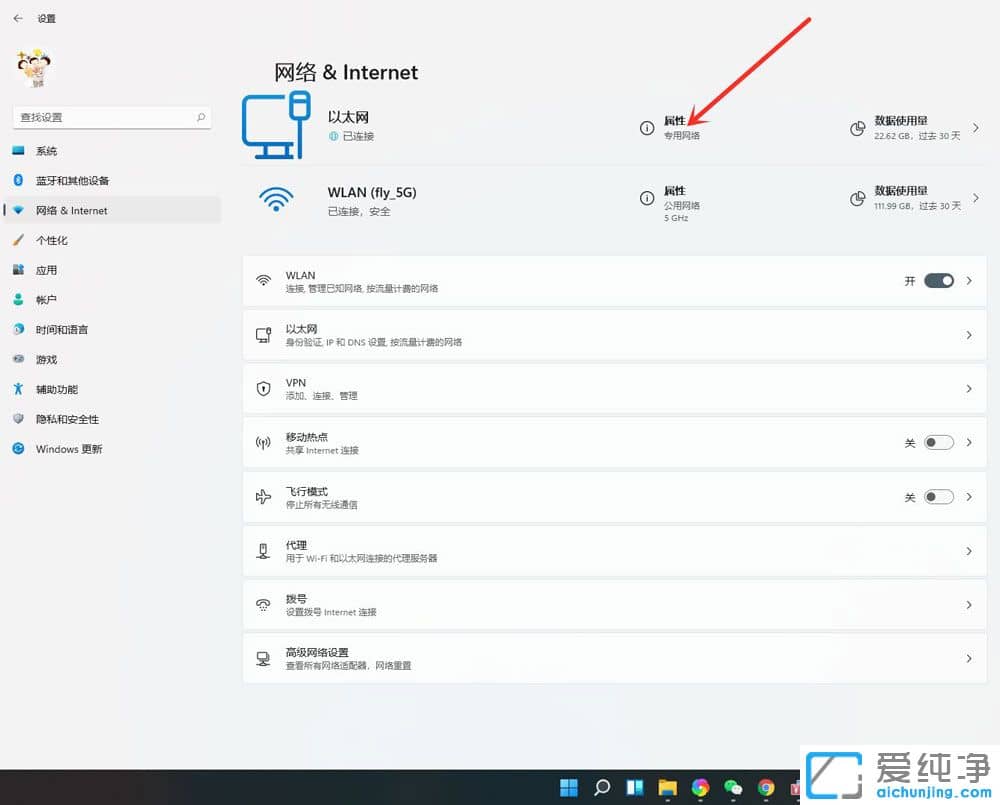The height and width of the screenshot is (805, 1000).
Task: Click the 查找设置 search input field
Action: tap(112, 117)
